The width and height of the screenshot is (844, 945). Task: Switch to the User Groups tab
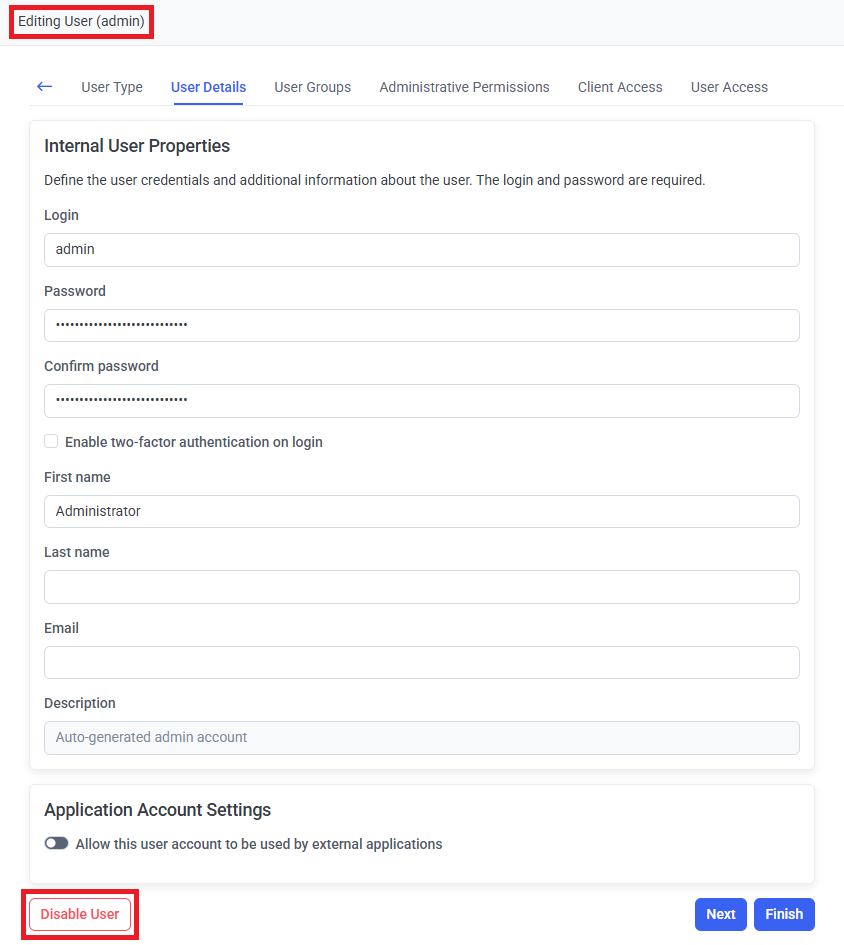[x=312, y=87]
